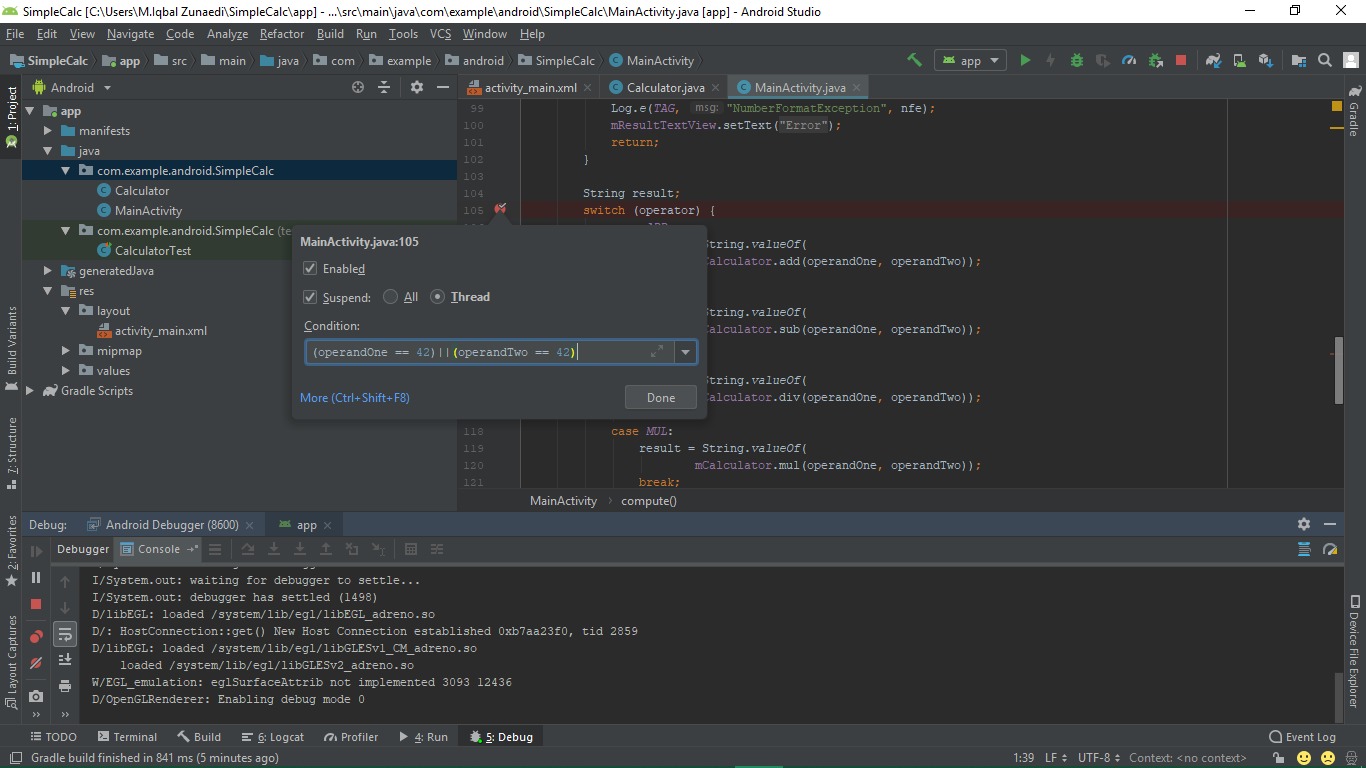This screenshot has height=768, width=1366.
Task: Expand the Gradle Scripts node
Action: point(29,391)
